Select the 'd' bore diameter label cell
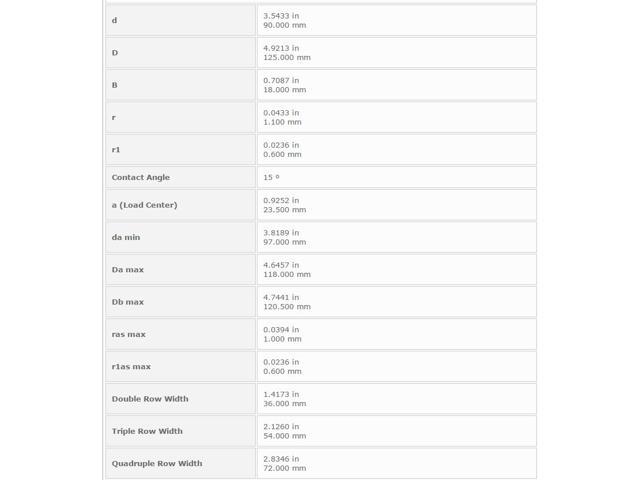 pyautogui.click(x=180, y=20)
